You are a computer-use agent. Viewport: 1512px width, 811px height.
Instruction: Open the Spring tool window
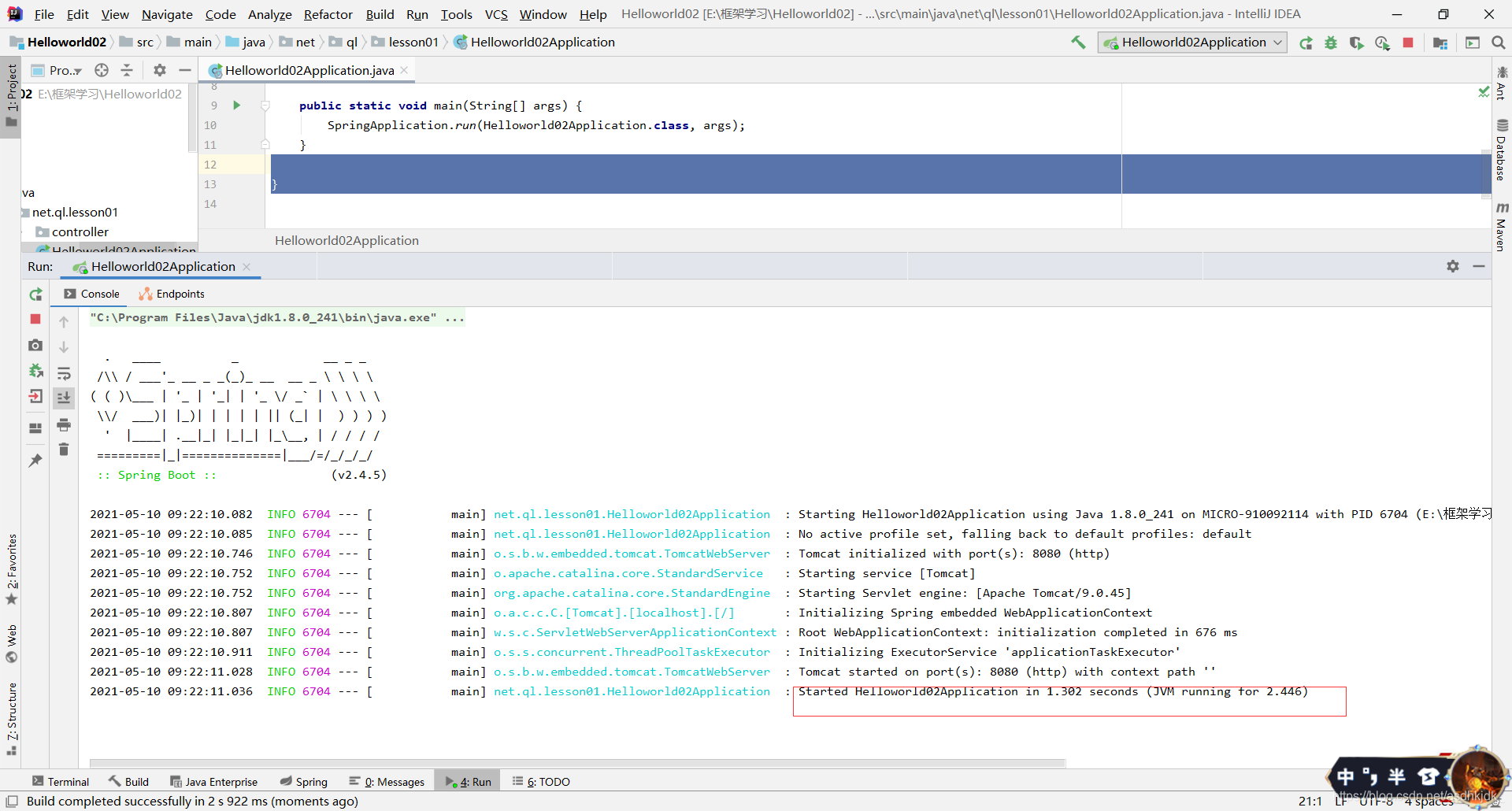(x=303, y=782)
